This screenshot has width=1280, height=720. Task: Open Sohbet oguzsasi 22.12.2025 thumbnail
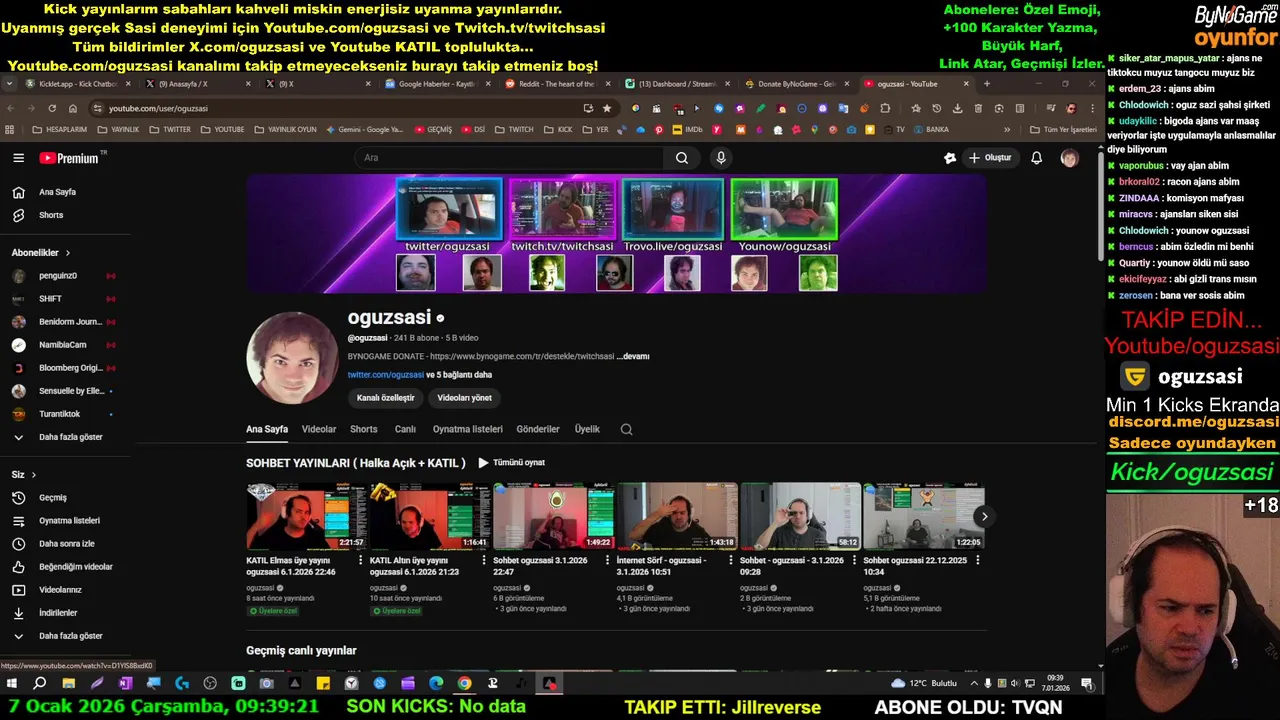[923, 516]
